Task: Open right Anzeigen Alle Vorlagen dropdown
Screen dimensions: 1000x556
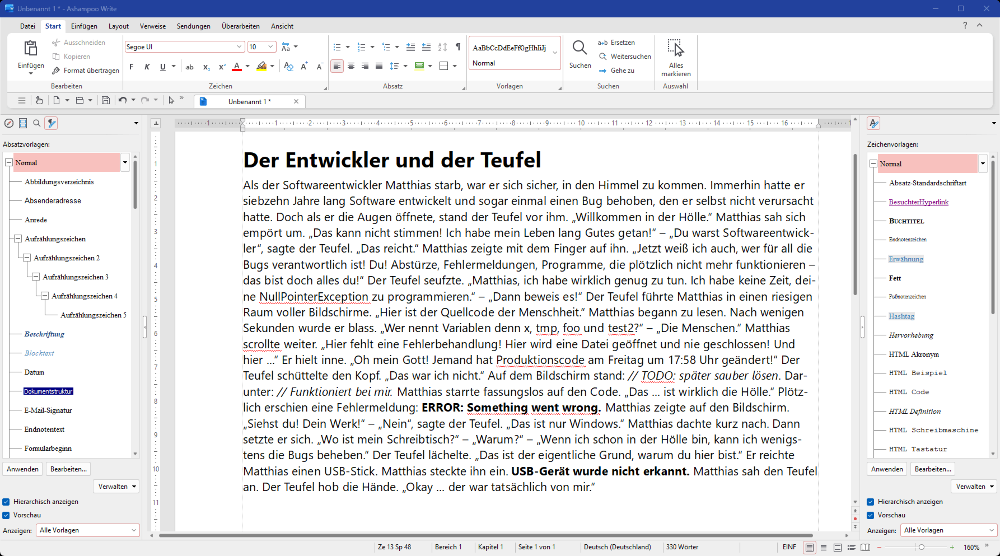Action: (948, 530)
